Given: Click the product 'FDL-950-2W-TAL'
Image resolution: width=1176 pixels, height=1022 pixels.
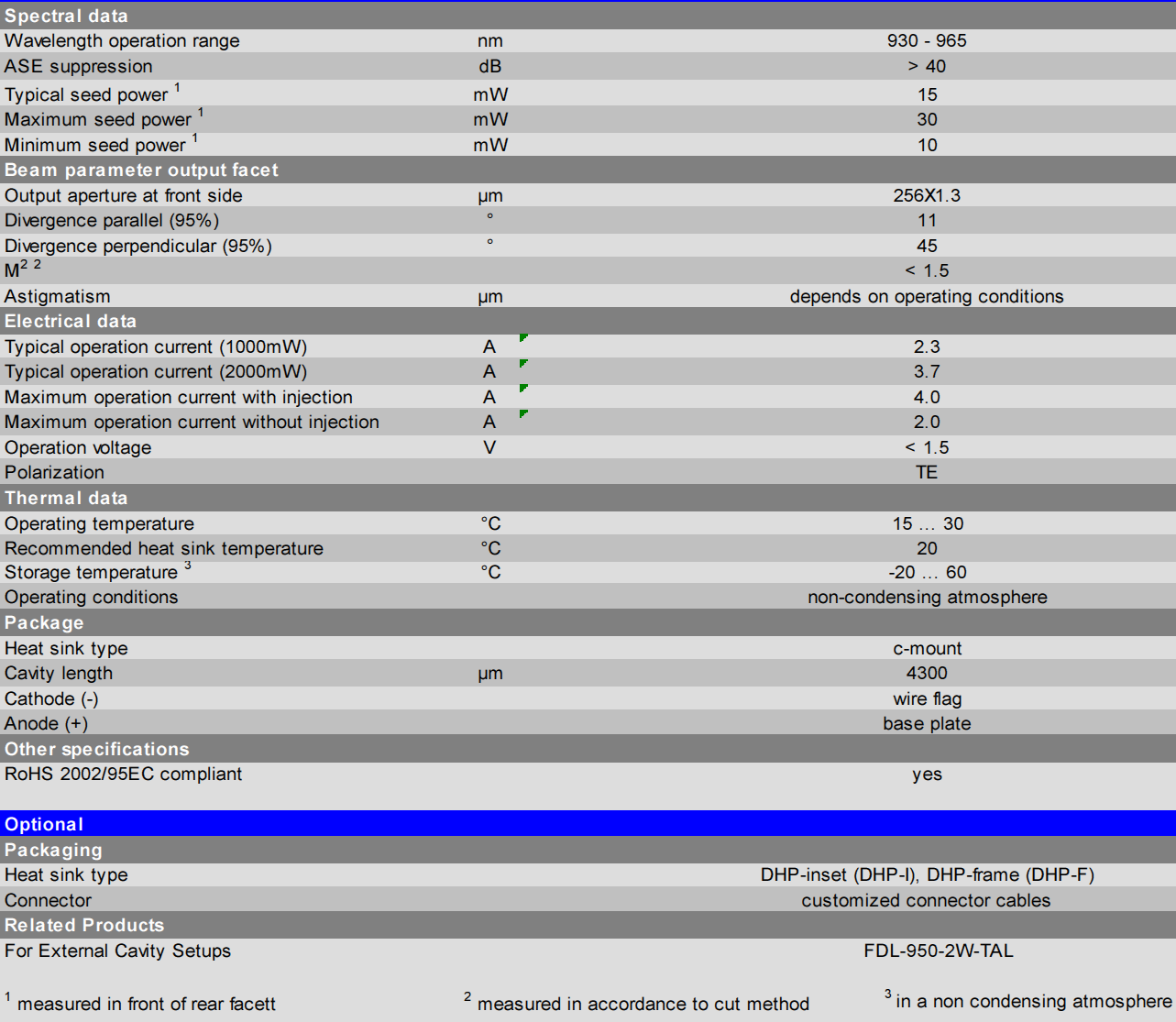Looking at the screenshot, I should point(939,951).
